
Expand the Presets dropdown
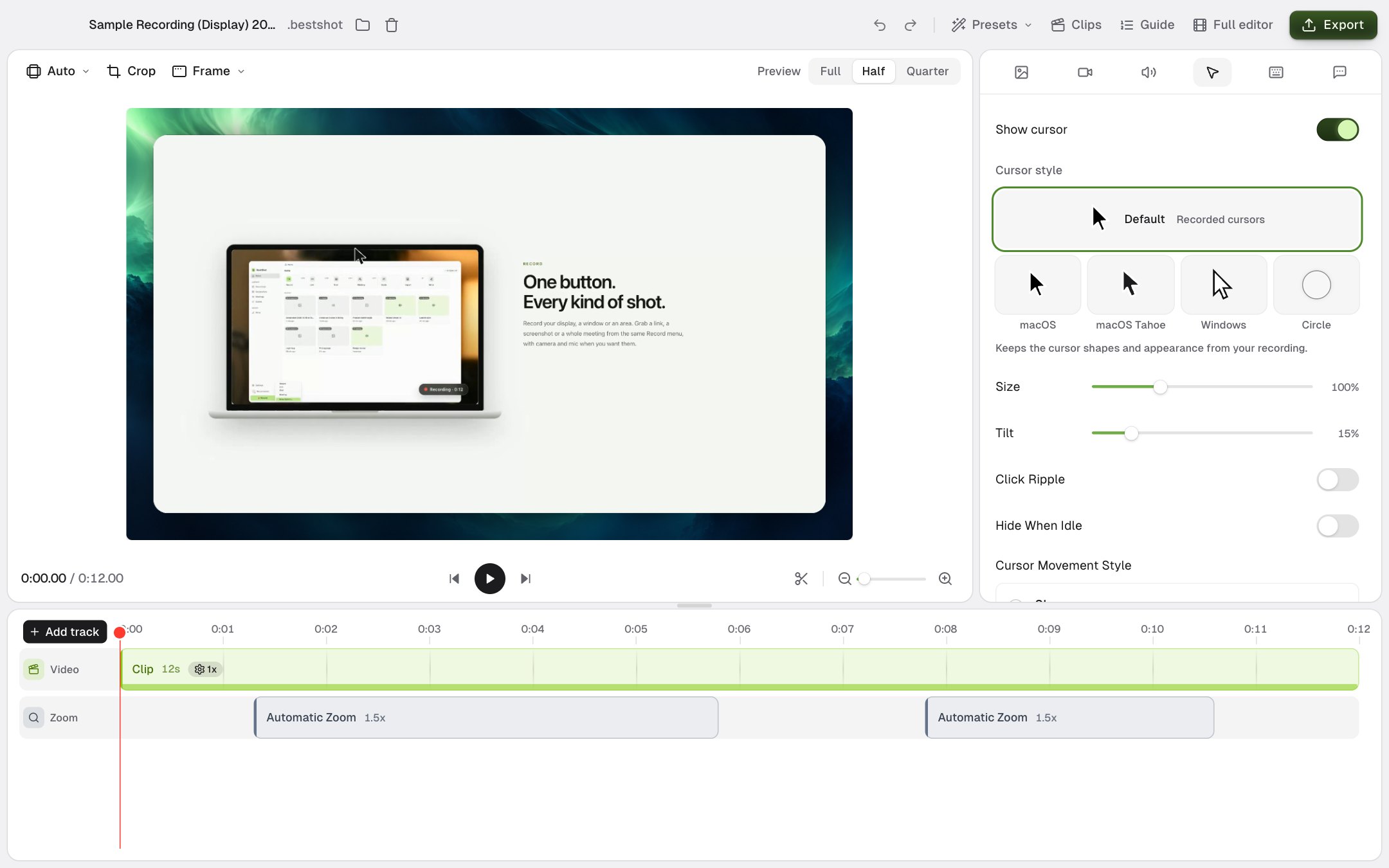pyautogui.click(x=992, y=25)
